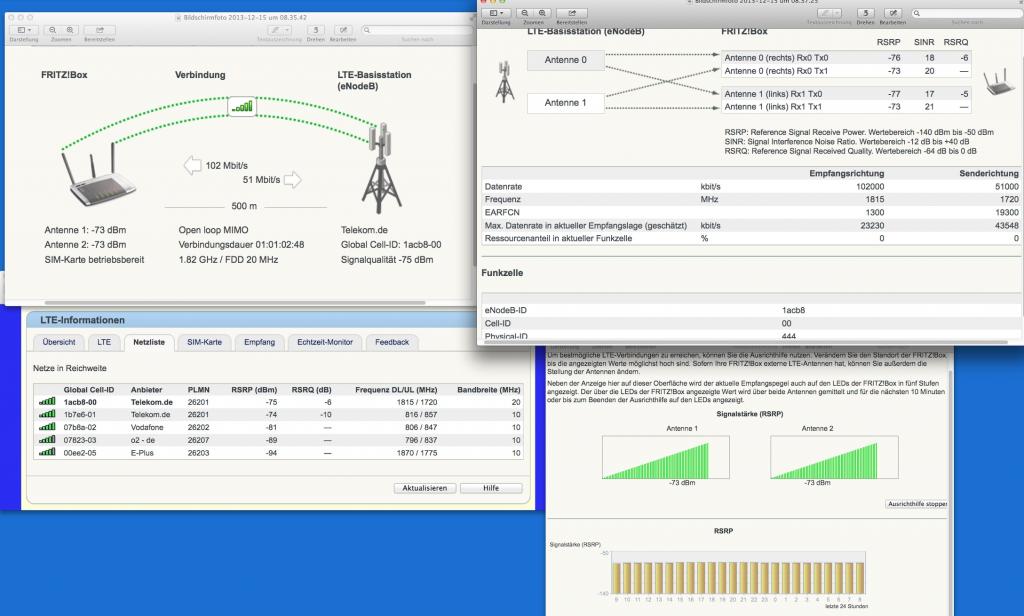Click the FRITZ!Box router picture in the connection diagram
The image size is (1024, 616).
[100, 174]
